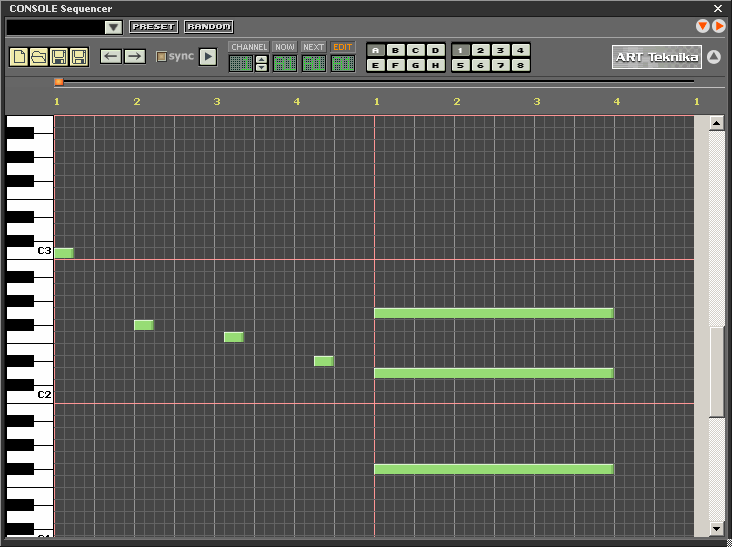Click the second floppy disk (save as) icon

[x=79, y=57]
